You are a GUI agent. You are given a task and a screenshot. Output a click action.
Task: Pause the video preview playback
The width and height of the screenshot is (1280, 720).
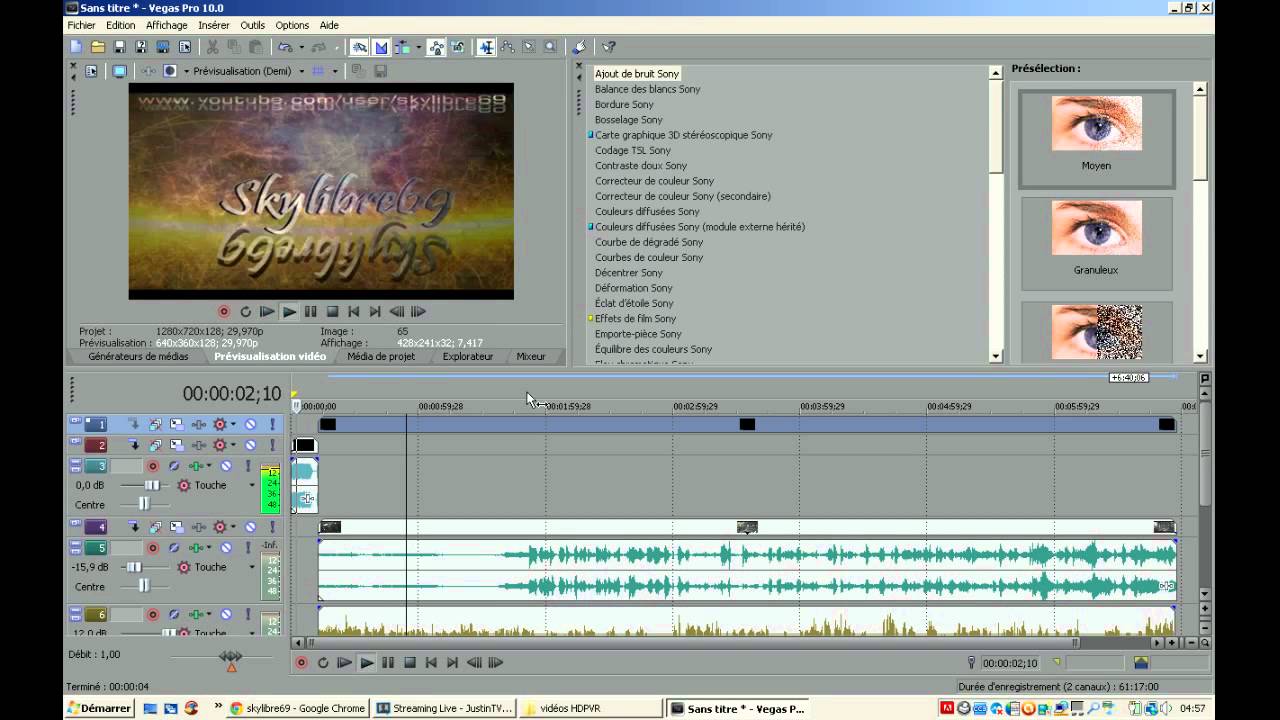[311, 312]
